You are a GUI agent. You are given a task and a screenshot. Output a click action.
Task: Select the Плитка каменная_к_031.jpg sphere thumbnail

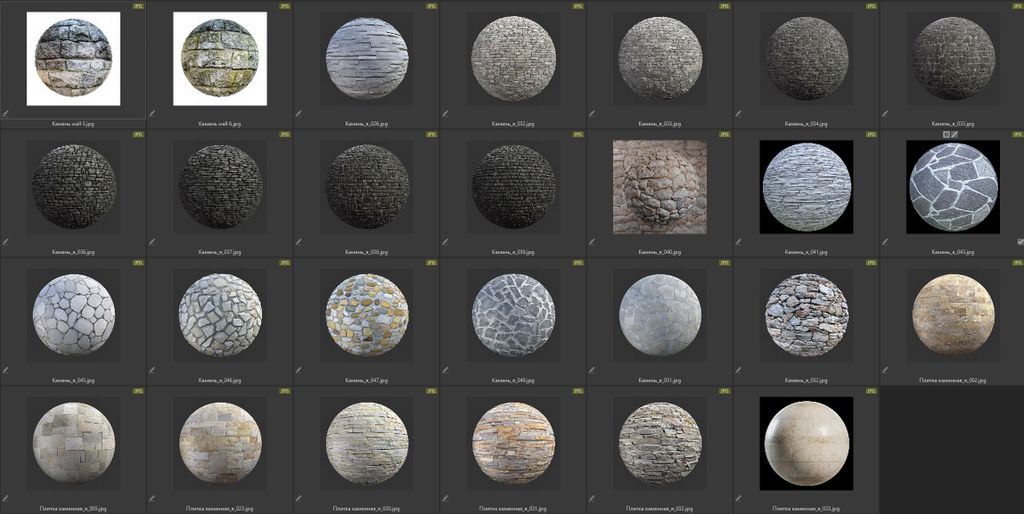513,443
